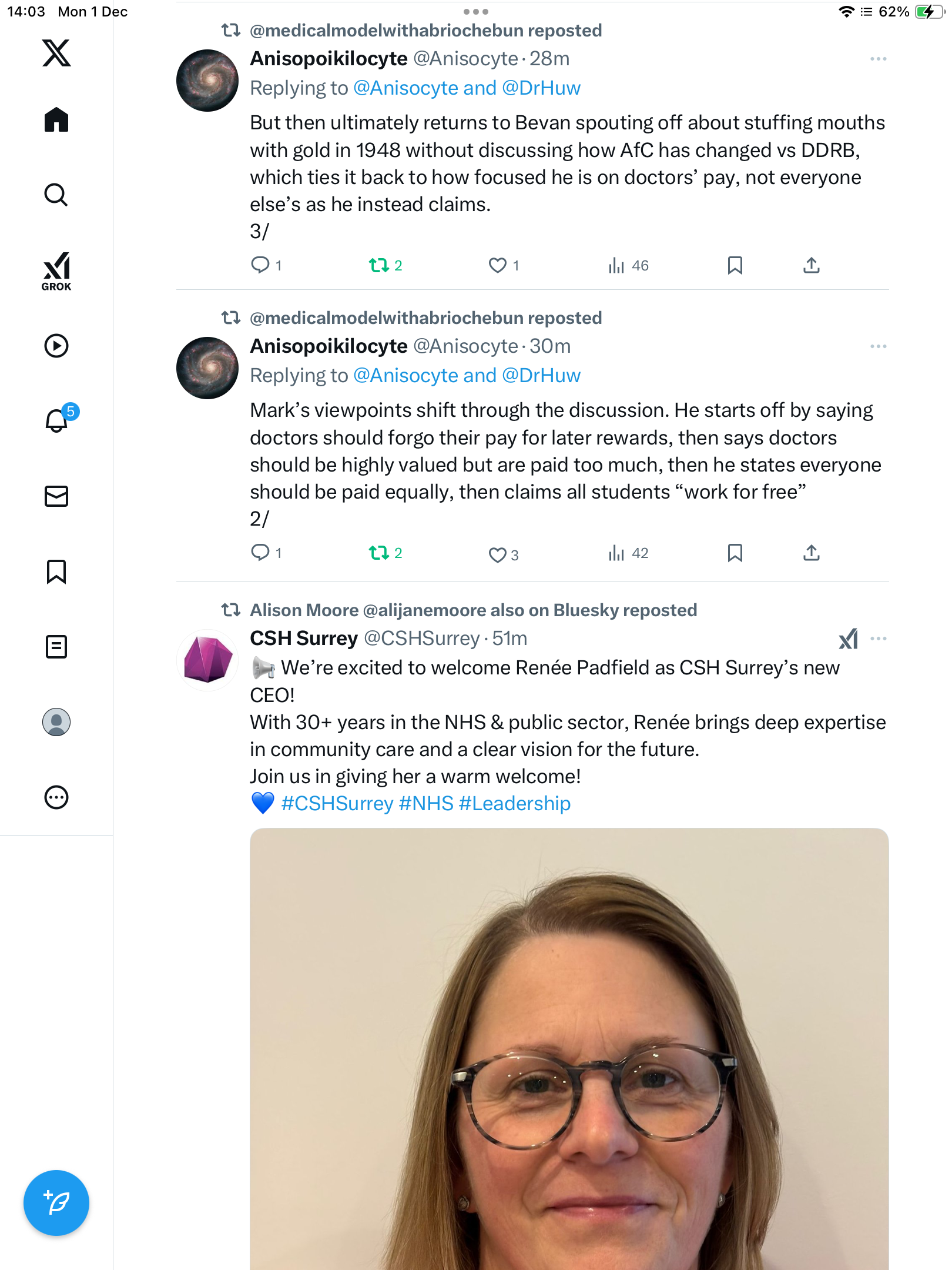Expand sidebar More circle menu
The height and width of the screenshot is (1270, 952).
point(56,797)
